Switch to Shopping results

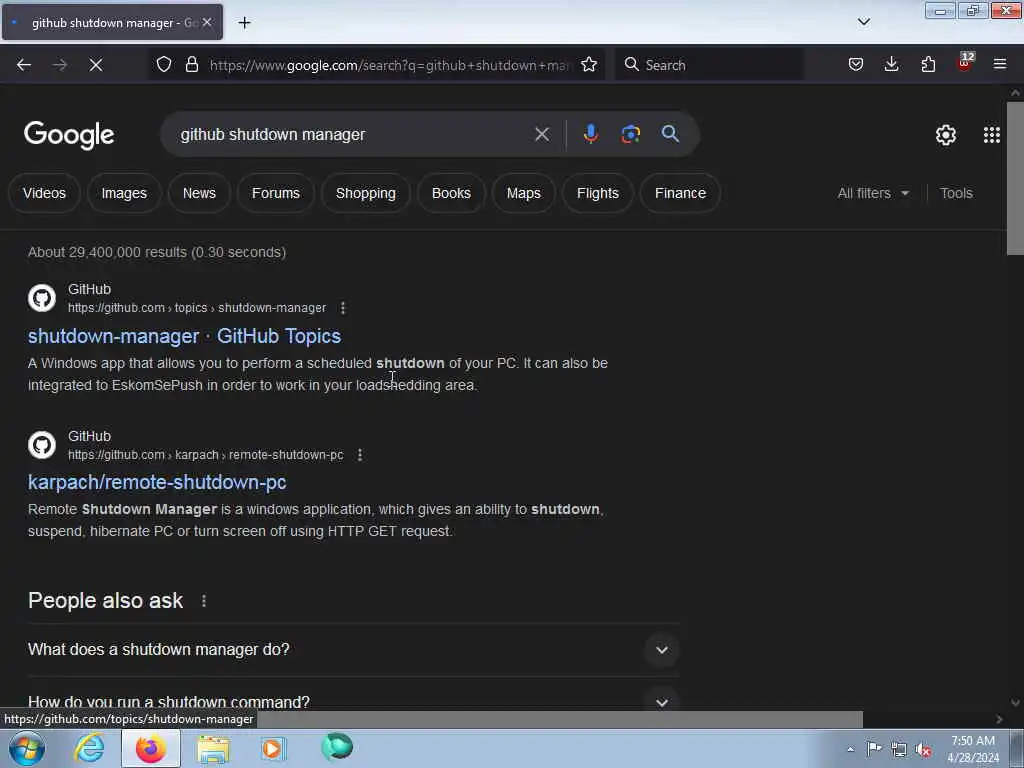tap(366, 193)
